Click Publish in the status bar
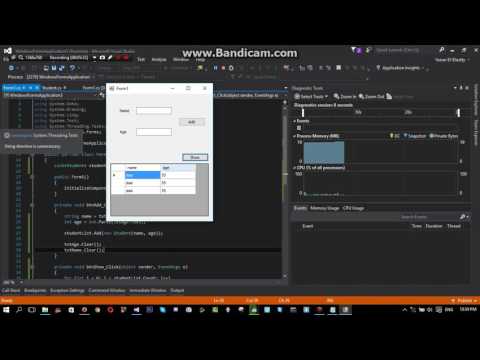Screen dimensions: 480x360 [x=464, y=301]
